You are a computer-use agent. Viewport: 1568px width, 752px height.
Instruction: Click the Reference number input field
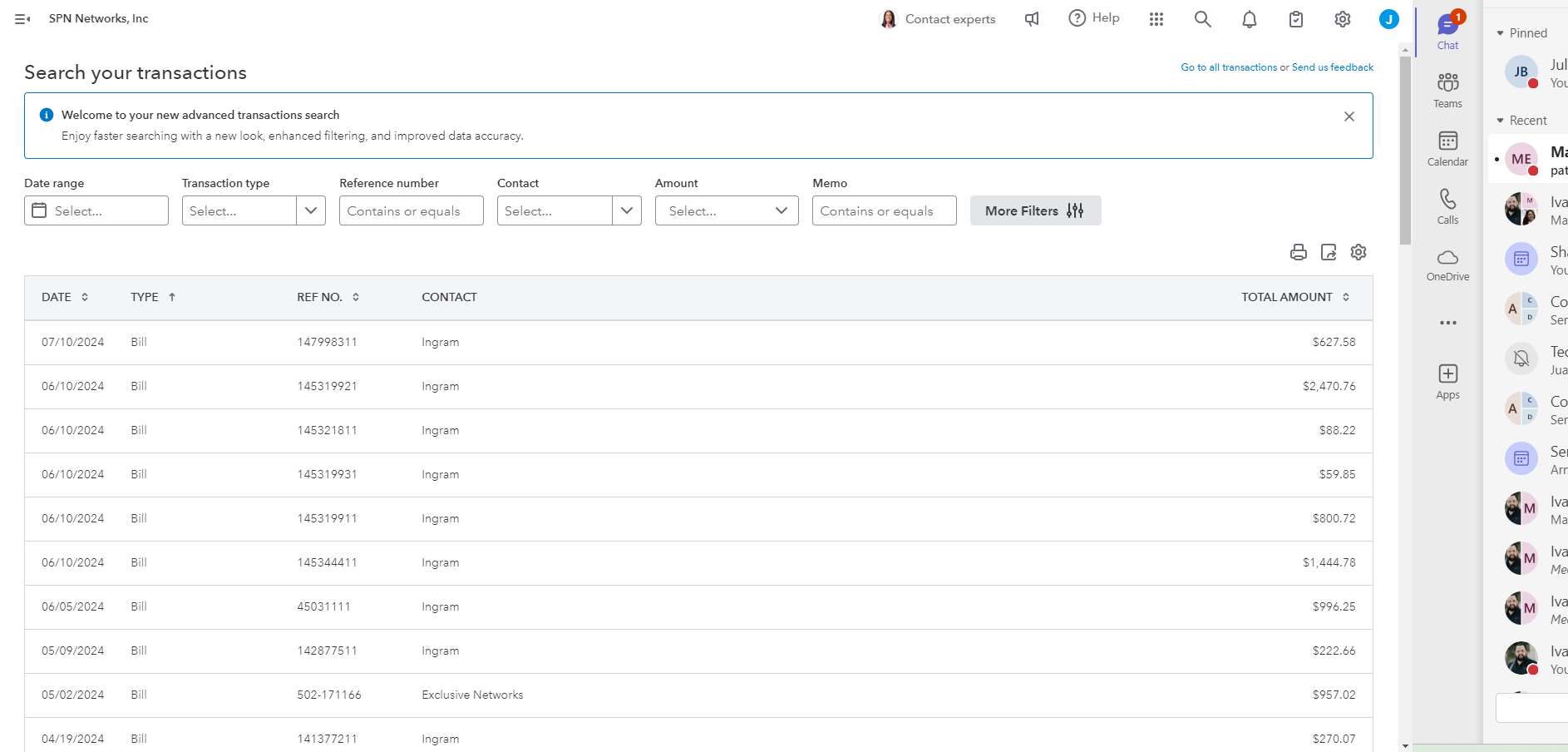412,210
